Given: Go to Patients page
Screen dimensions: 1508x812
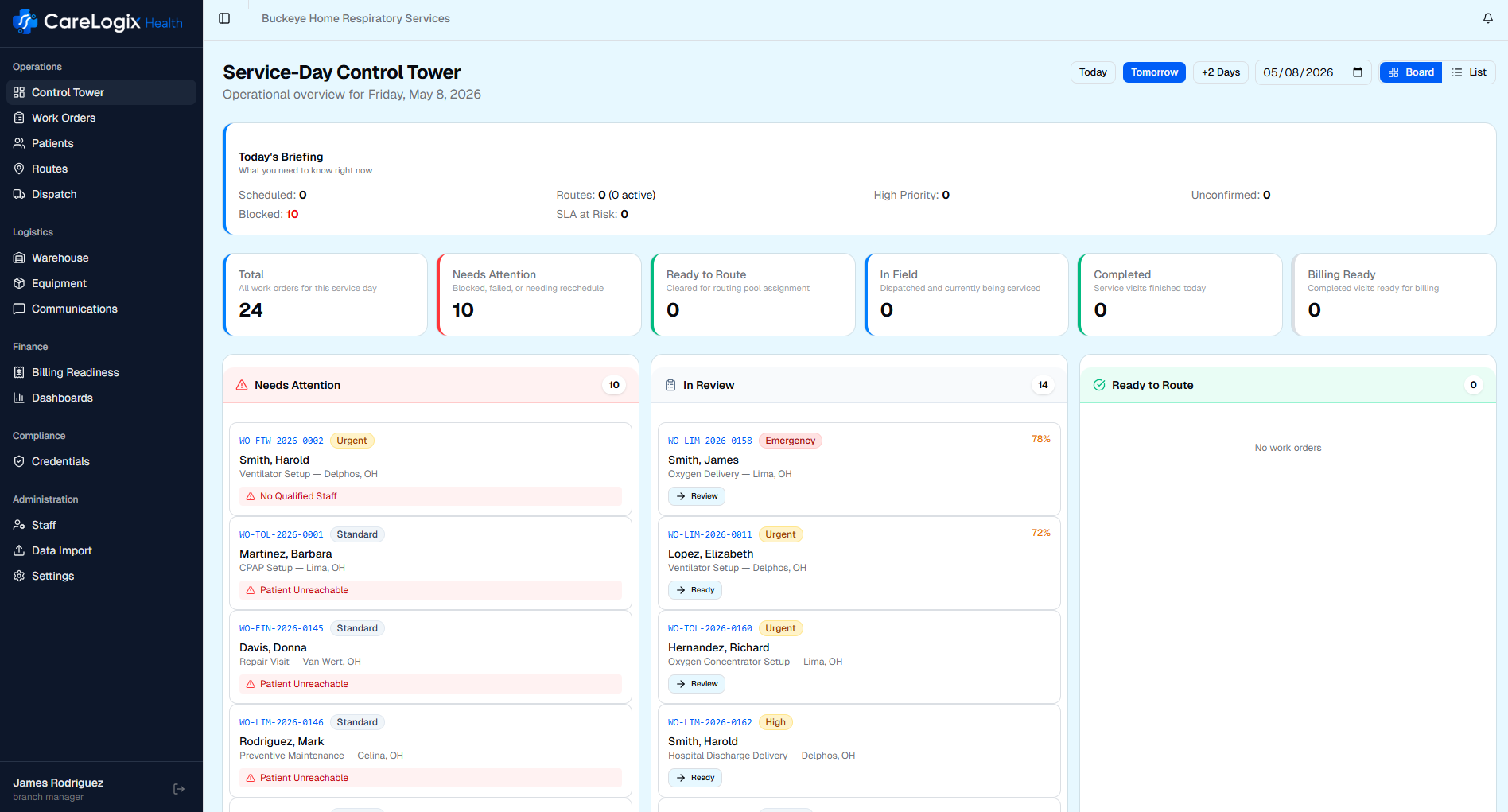Looking at the screenshot, I should (101, 143).
